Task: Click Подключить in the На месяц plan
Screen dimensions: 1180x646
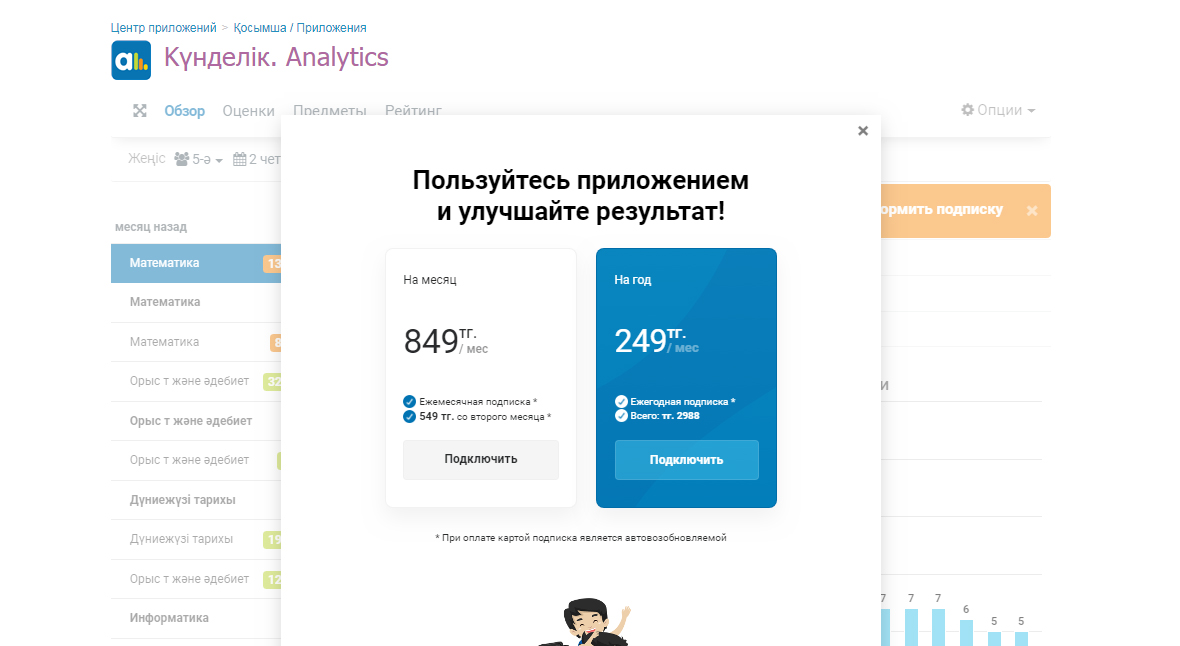Action: [481, 459]
